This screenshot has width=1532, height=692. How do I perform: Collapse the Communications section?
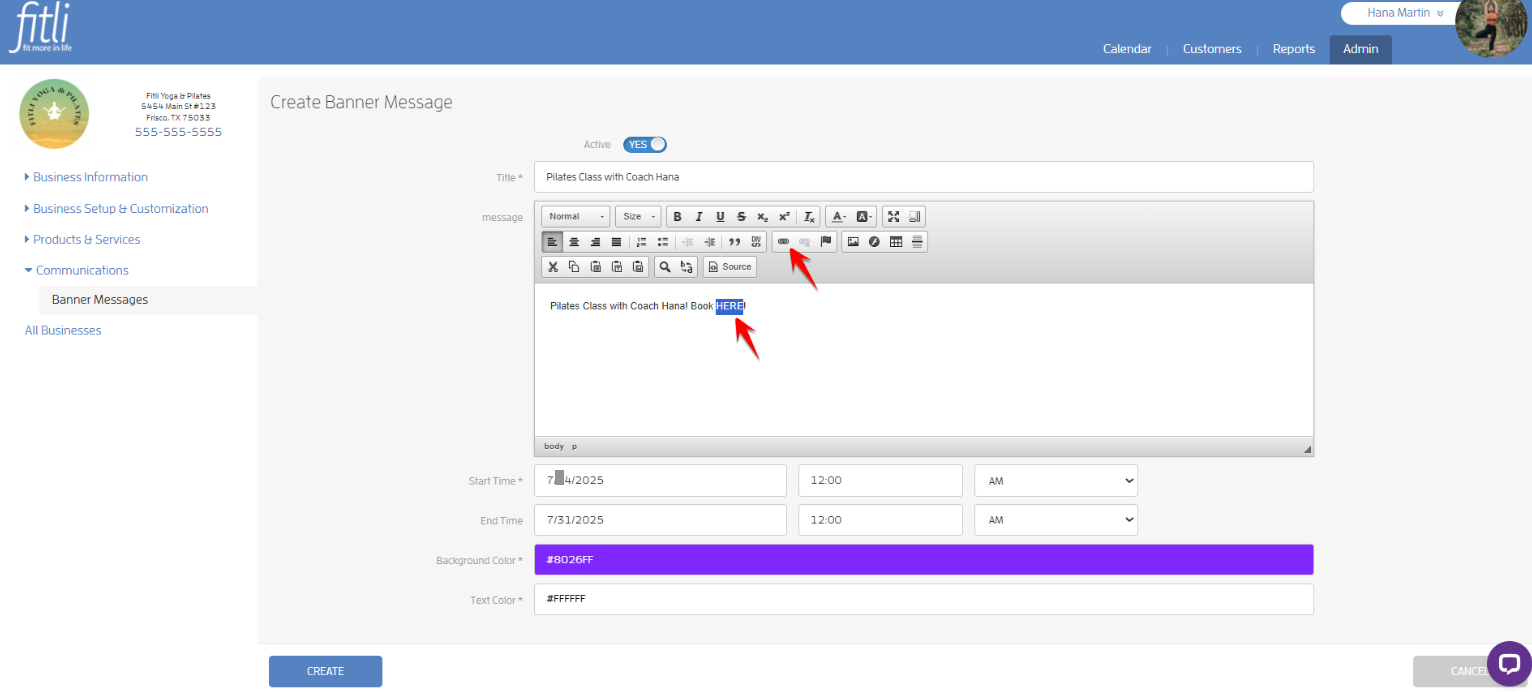click(x=77, y=270)
